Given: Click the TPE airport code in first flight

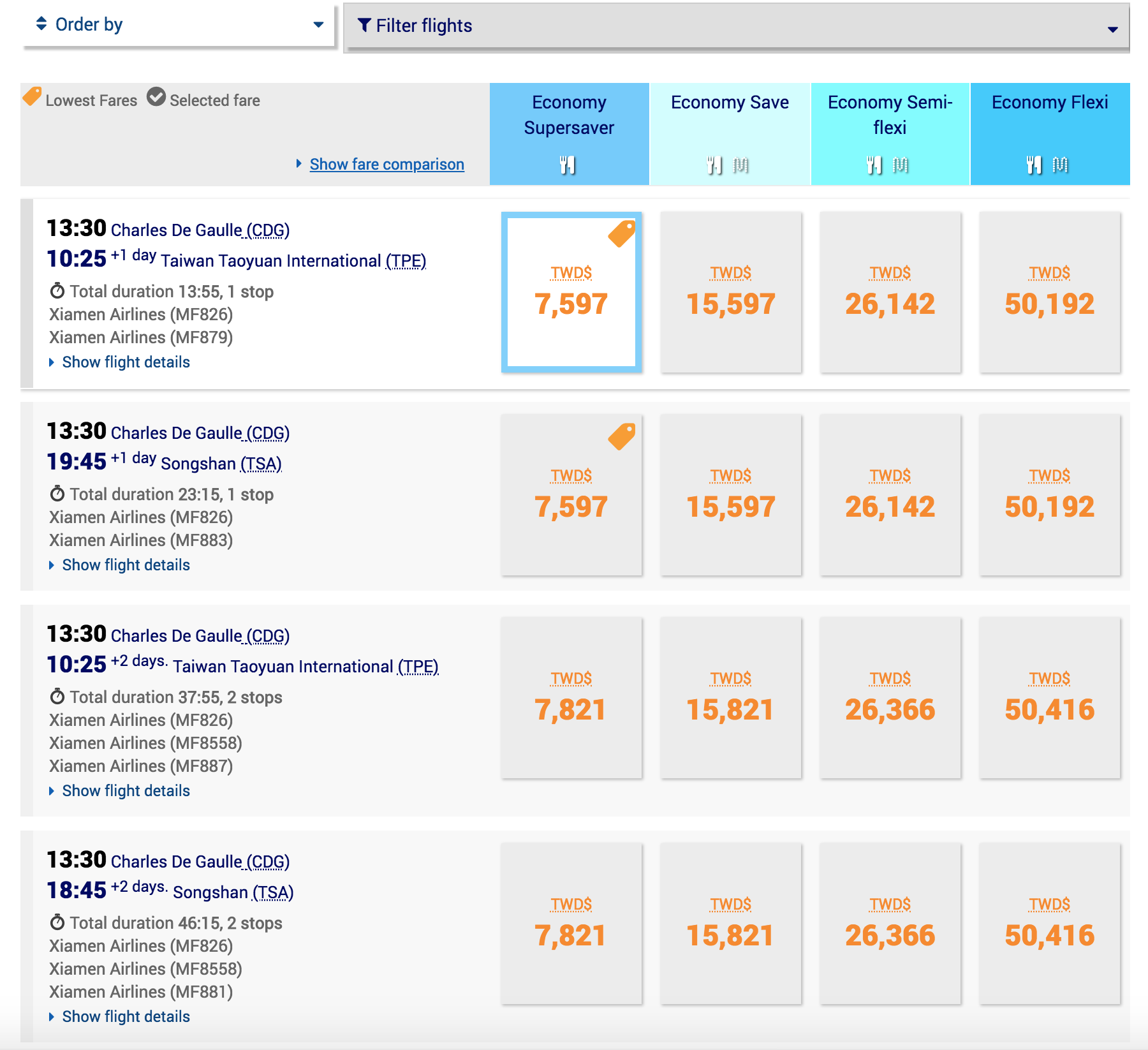Looking at the screenshot, I should tap(406, 262).
